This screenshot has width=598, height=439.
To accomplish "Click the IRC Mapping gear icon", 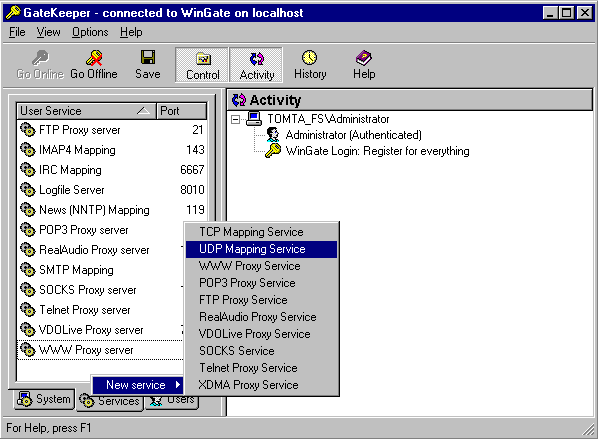I will point(27,170).
